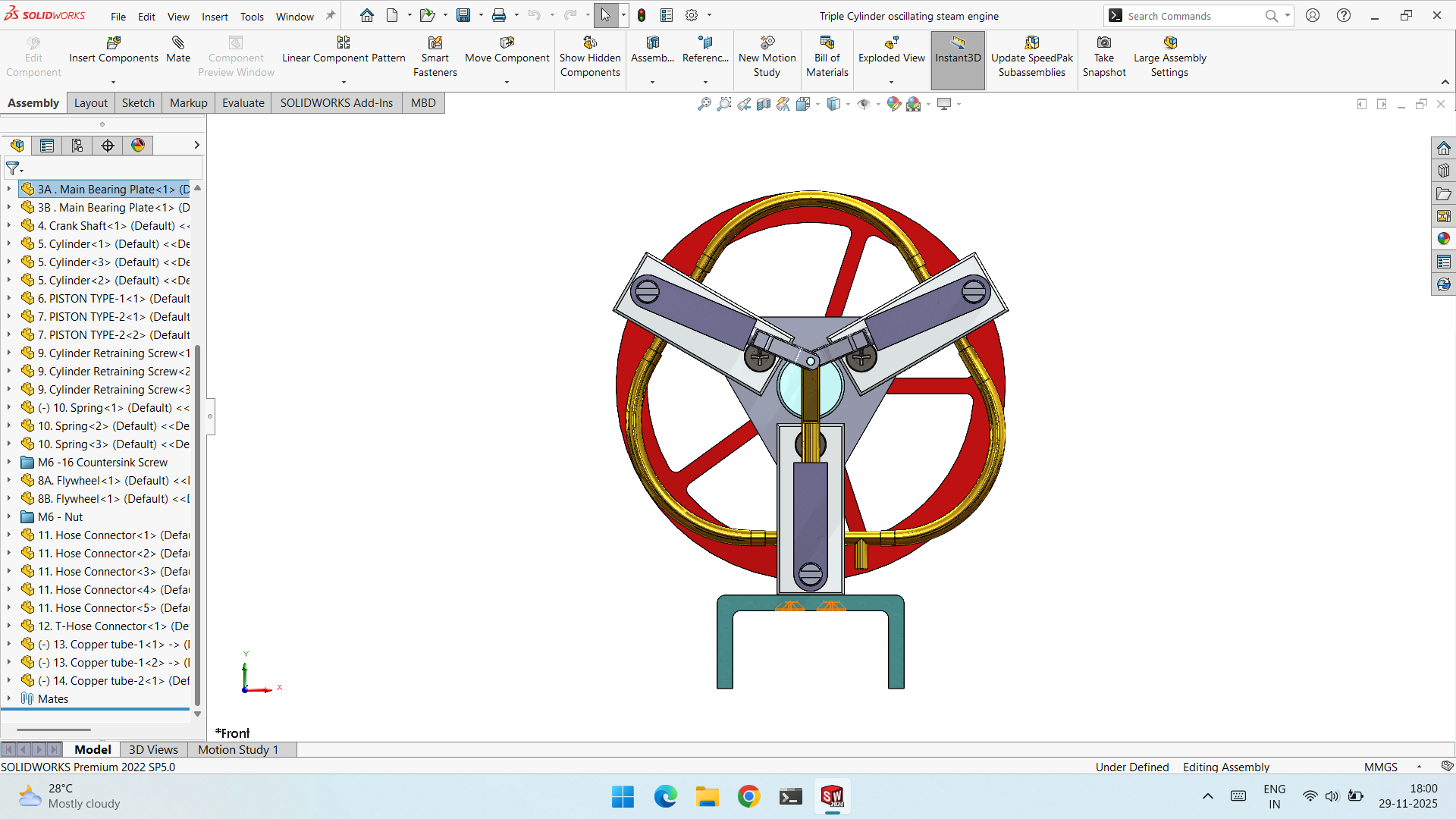1456x819 pixels.
Task: Open Smart Fasteners tool
Action: pyautogui.click(x=435, y=43)
